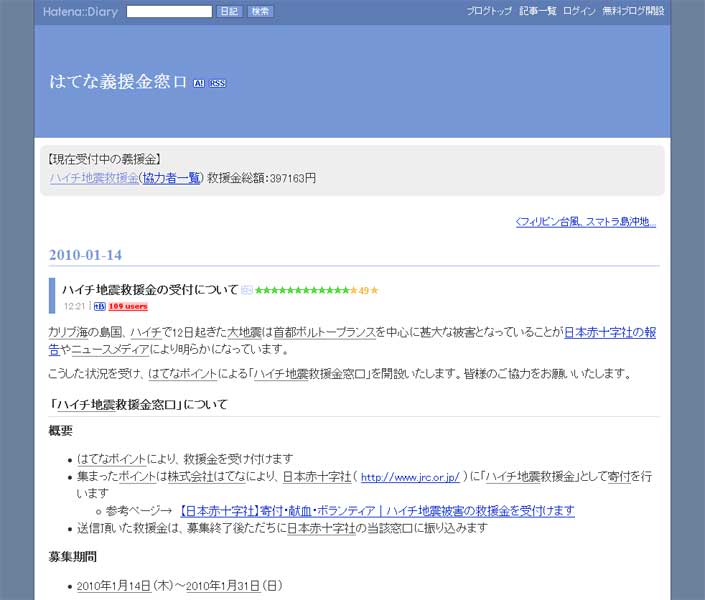Click heading 「ハイチ地震救援金窓口」について
The height and width of the screenshot is (600, 705).
[x=139, y=404]
